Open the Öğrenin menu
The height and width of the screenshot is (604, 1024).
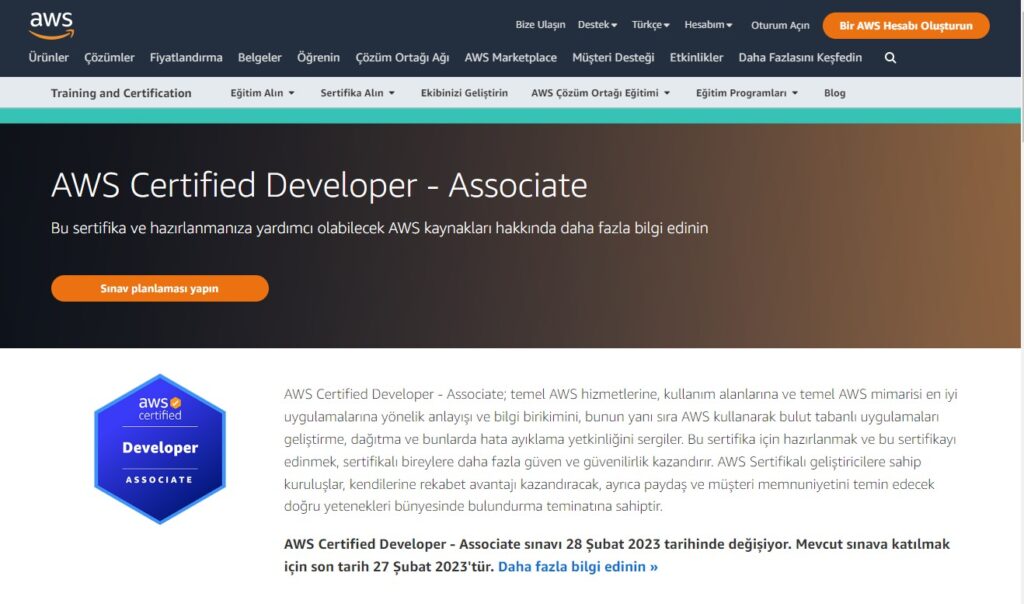click(318, 57)
